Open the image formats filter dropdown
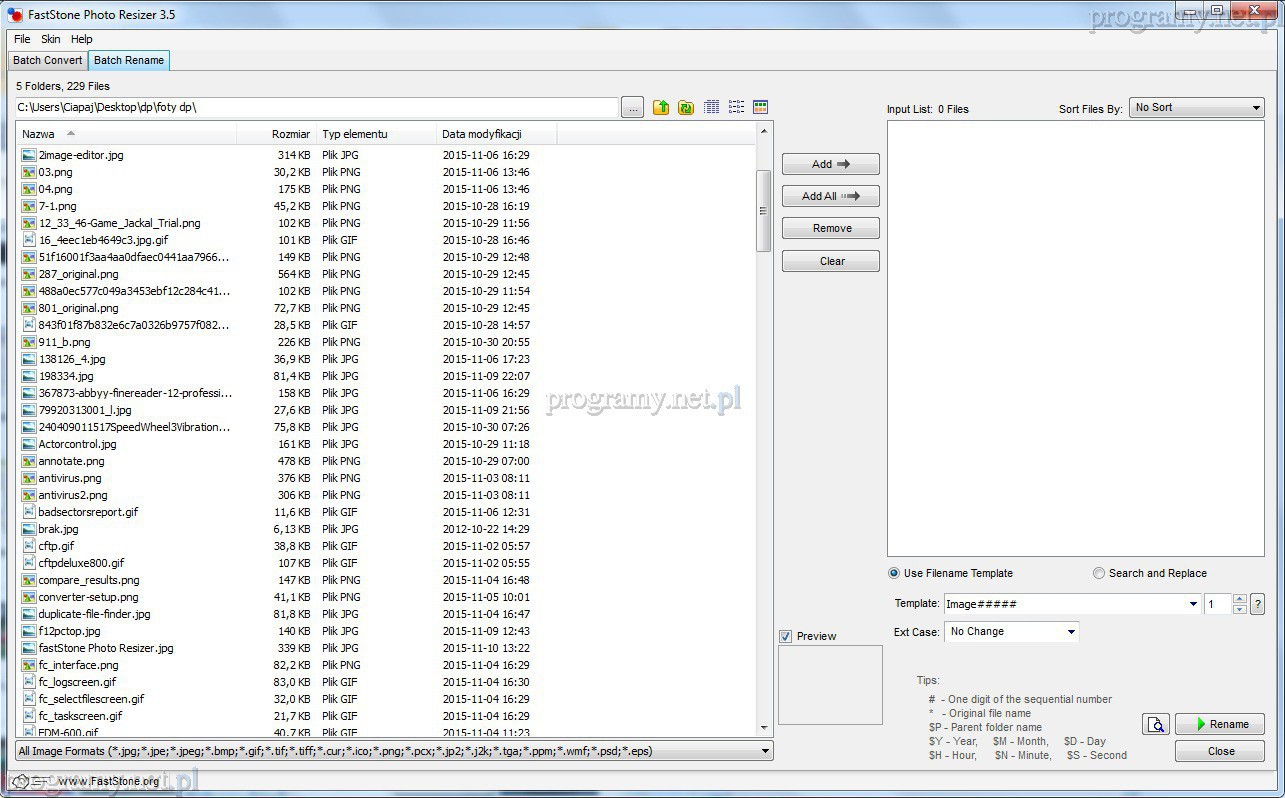This screenshot has height=798, width=1285. coord(765,751)
